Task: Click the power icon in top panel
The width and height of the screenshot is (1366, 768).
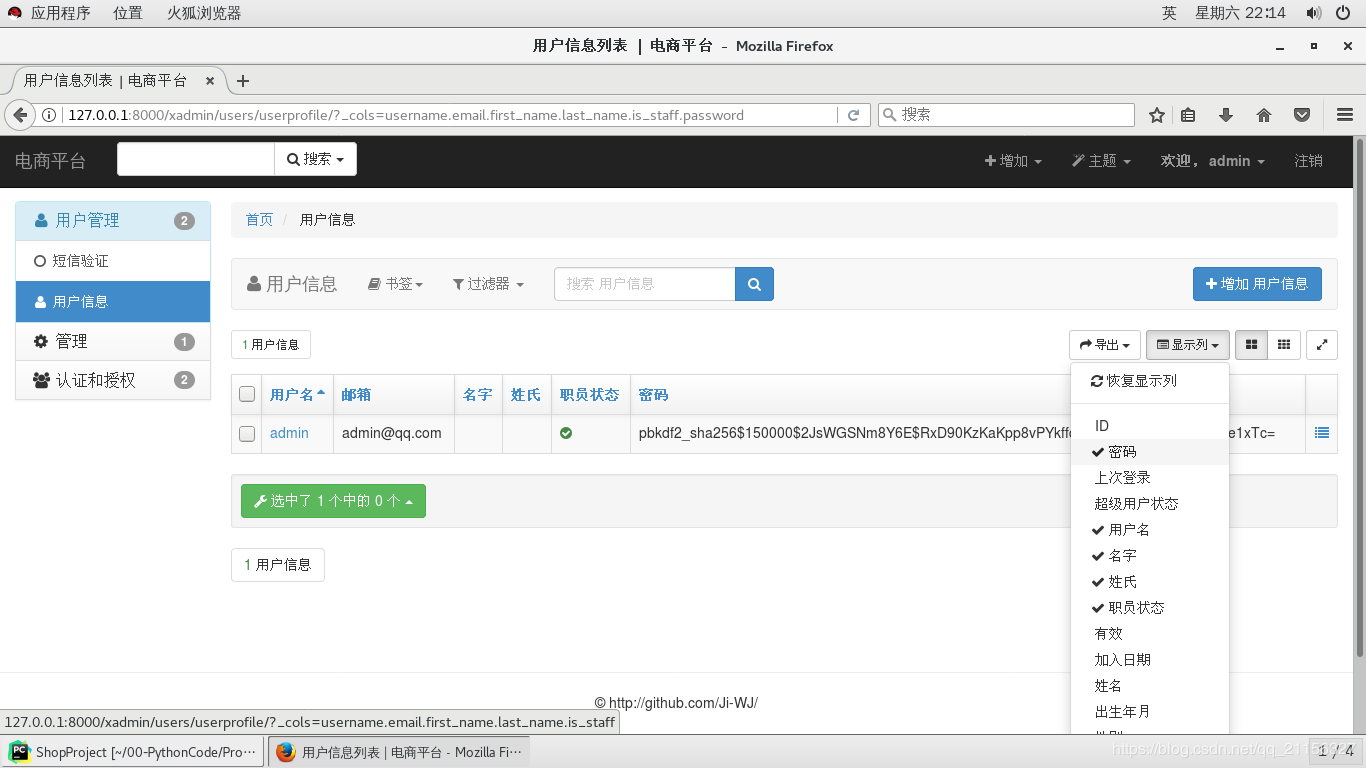Action: (1343, 13)
